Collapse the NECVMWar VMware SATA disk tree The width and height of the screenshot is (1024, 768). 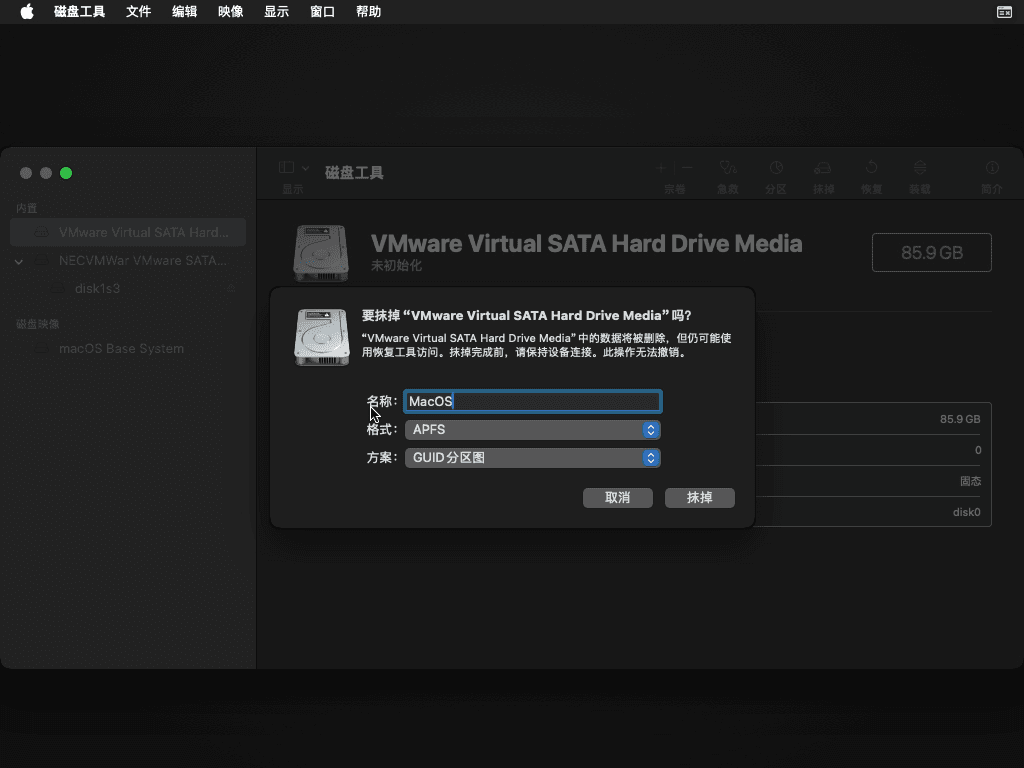point(19,261)
